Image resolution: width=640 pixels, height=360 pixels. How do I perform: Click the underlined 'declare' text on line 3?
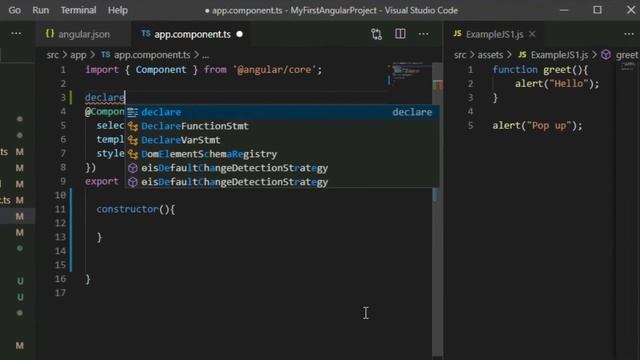(x=104, y=98)
